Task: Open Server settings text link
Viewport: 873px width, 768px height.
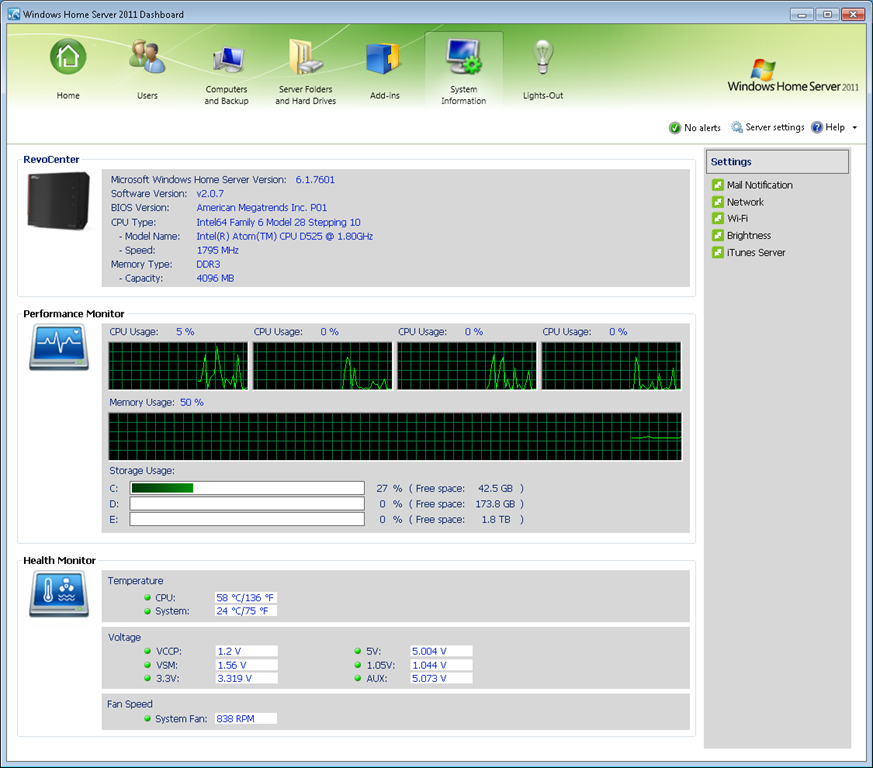Action: click(775, 128)
